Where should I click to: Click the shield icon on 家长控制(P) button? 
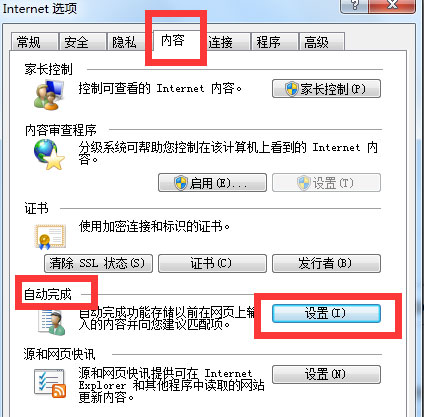pos(292,89)
